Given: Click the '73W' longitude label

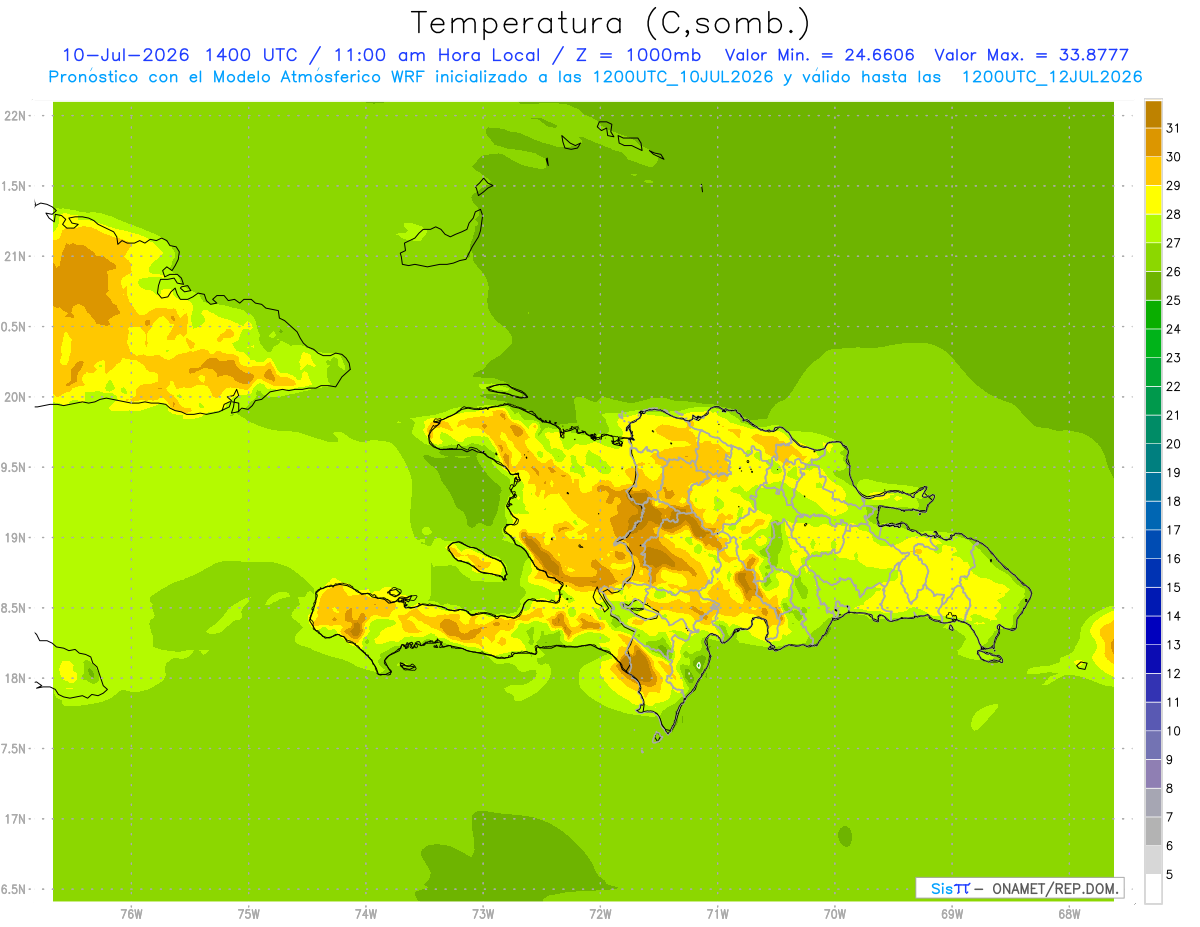Looking at the screenshot, I should (x=483, y=914).
